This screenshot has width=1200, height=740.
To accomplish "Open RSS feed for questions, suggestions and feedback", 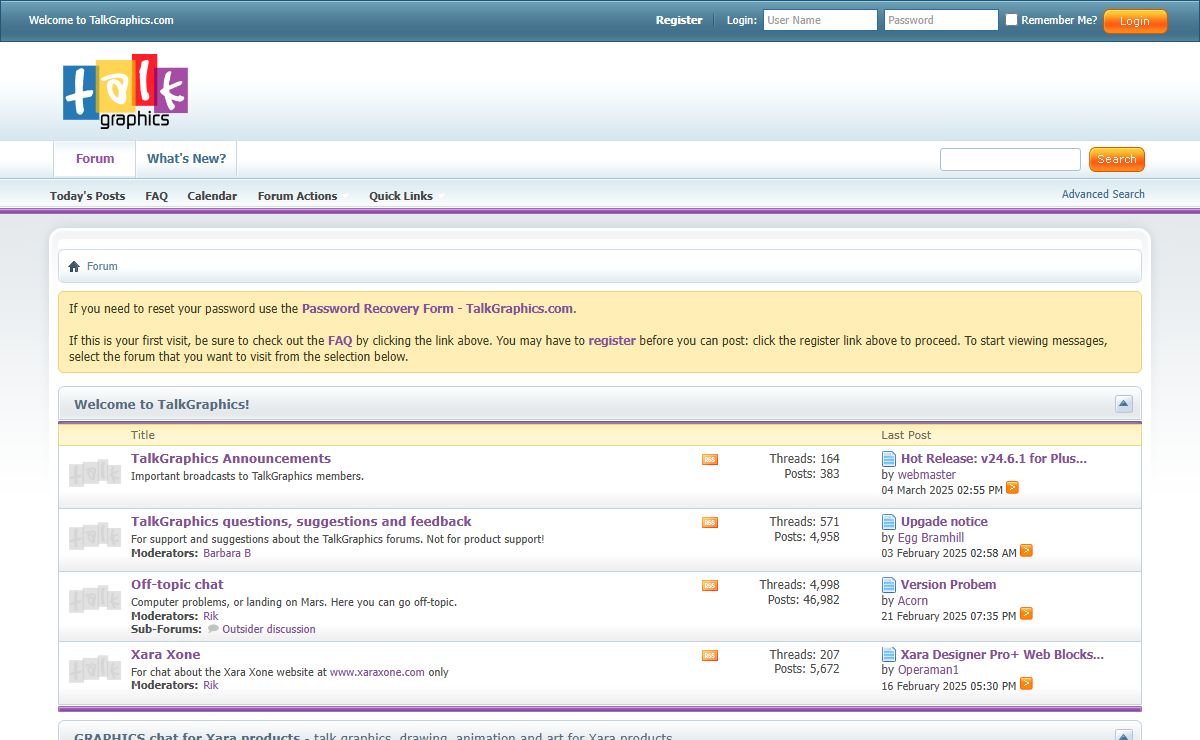I will (x=710, y=523).
